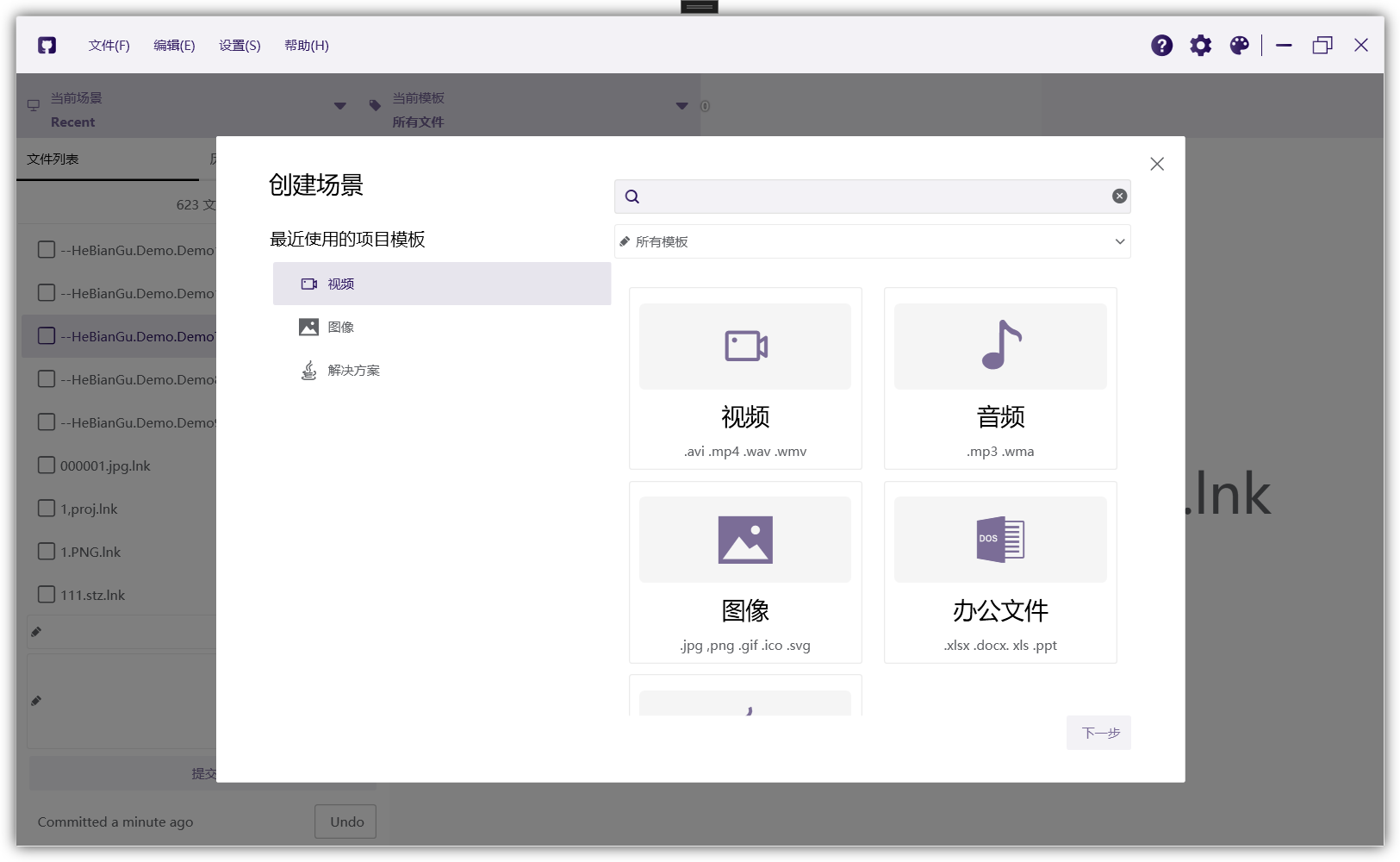Screen dimensions: 1400x862
Task: Toggle checkbox for 1.PNG.lnk
Action: [47, 552]
